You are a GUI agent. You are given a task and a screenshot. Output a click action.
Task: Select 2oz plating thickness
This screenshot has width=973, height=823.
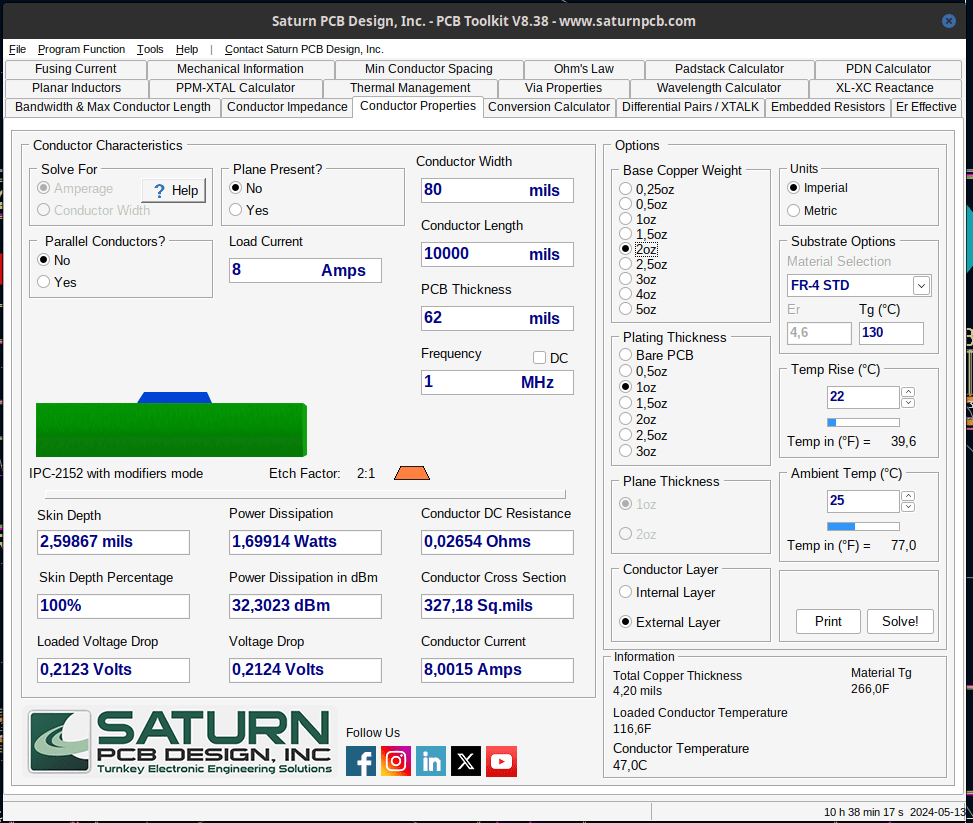(x=638, y=420)
